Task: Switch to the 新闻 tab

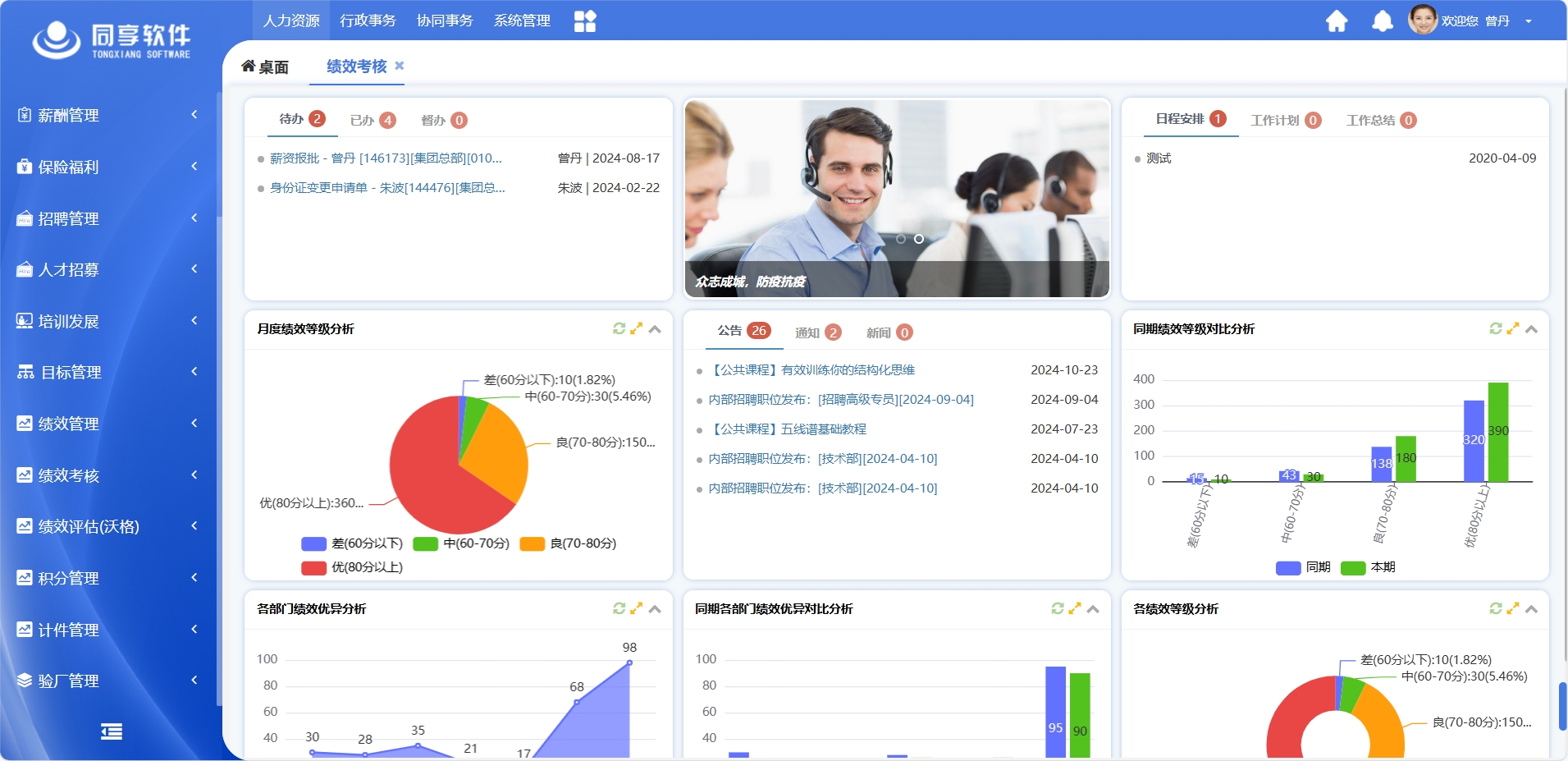Action: [x=889, y=332]
